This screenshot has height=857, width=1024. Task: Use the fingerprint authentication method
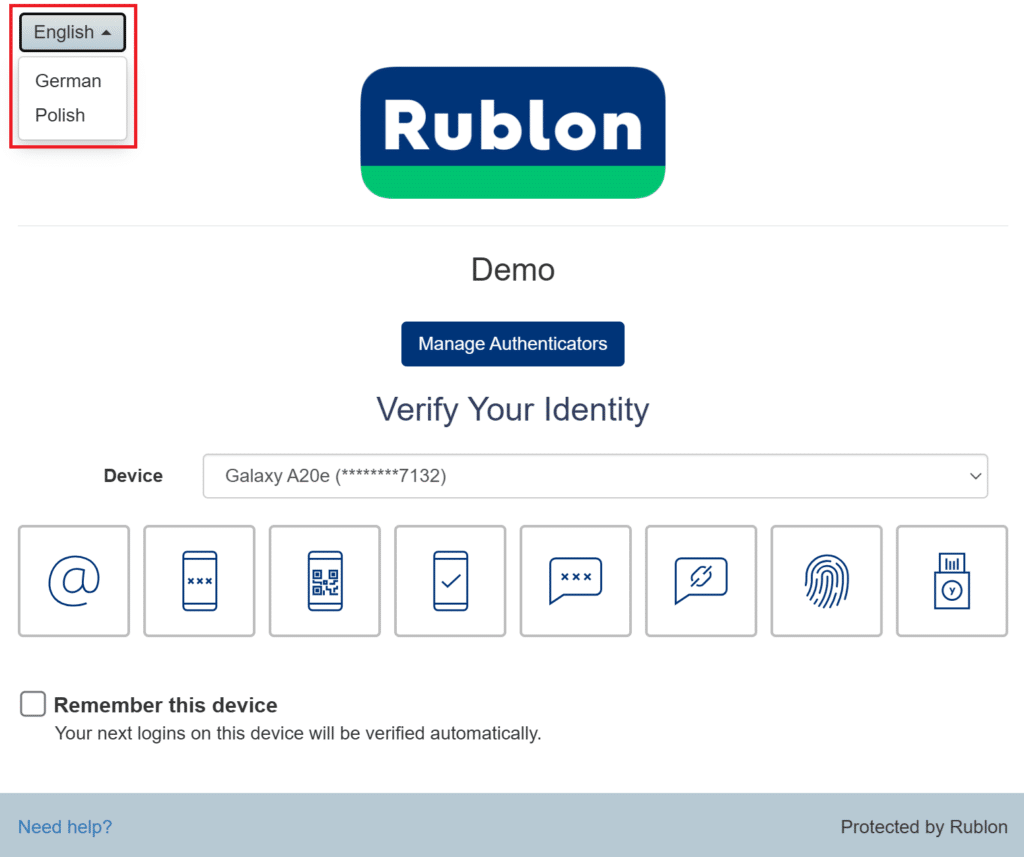[826, 581]
